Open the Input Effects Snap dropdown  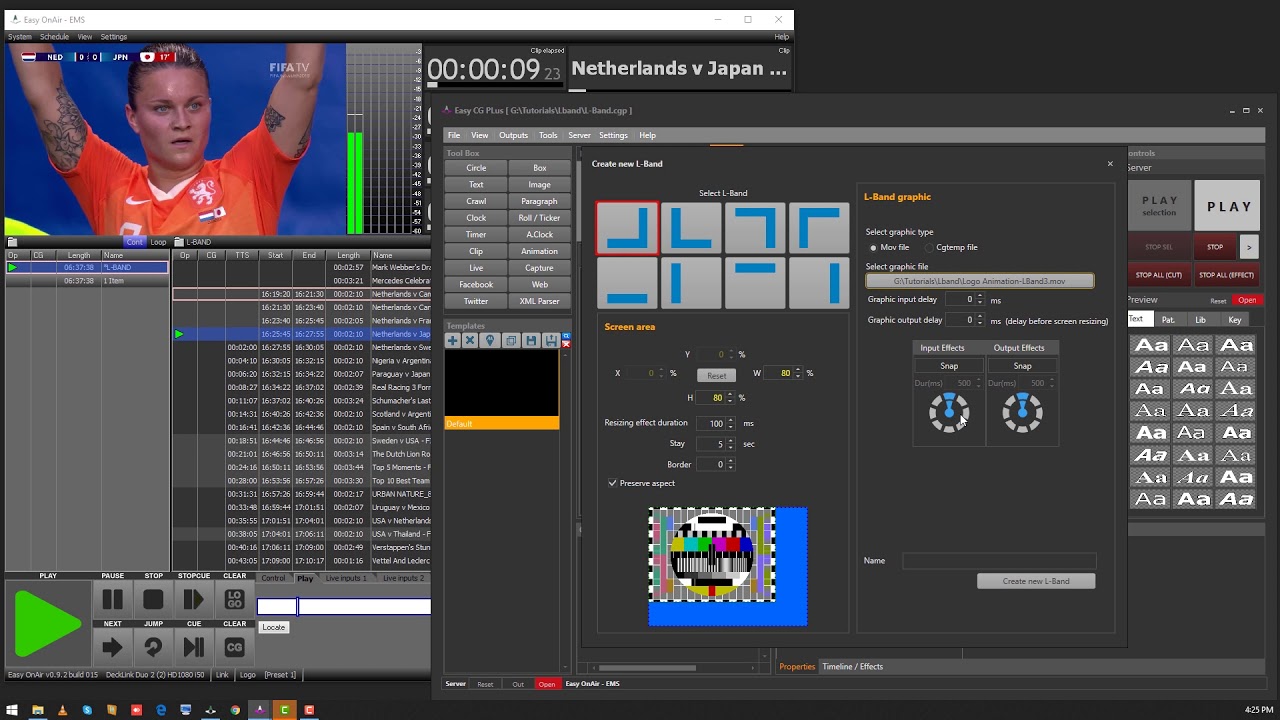pyautogui.click(x=948, y=366)
